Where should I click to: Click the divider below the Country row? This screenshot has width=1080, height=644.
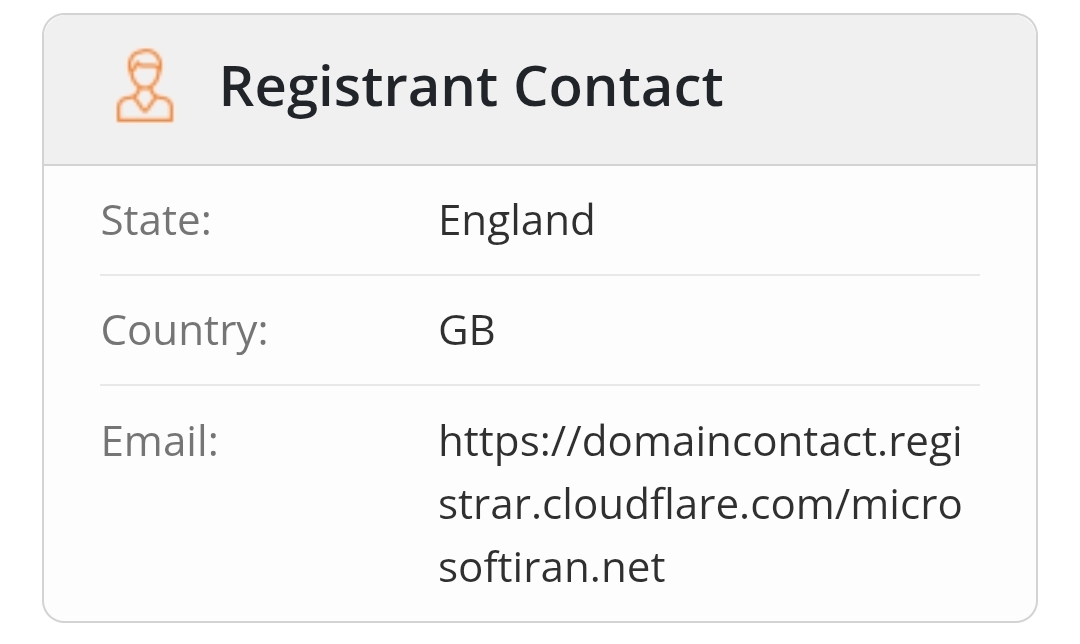pos(540,385)
